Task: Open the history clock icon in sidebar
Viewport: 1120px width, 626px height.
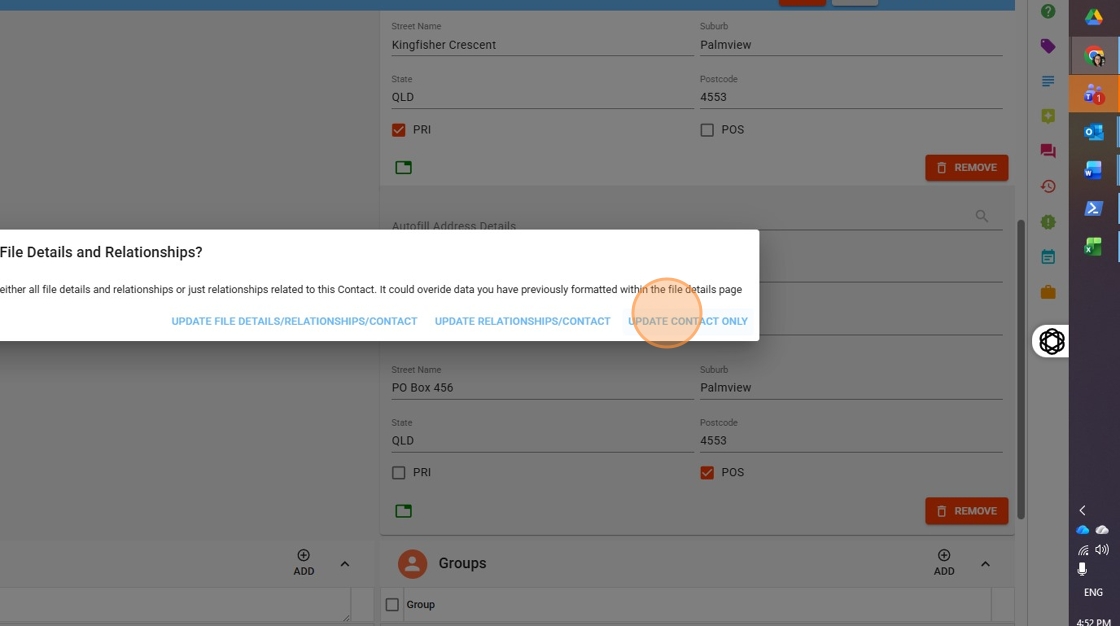Action: [x=1047, y=186]
